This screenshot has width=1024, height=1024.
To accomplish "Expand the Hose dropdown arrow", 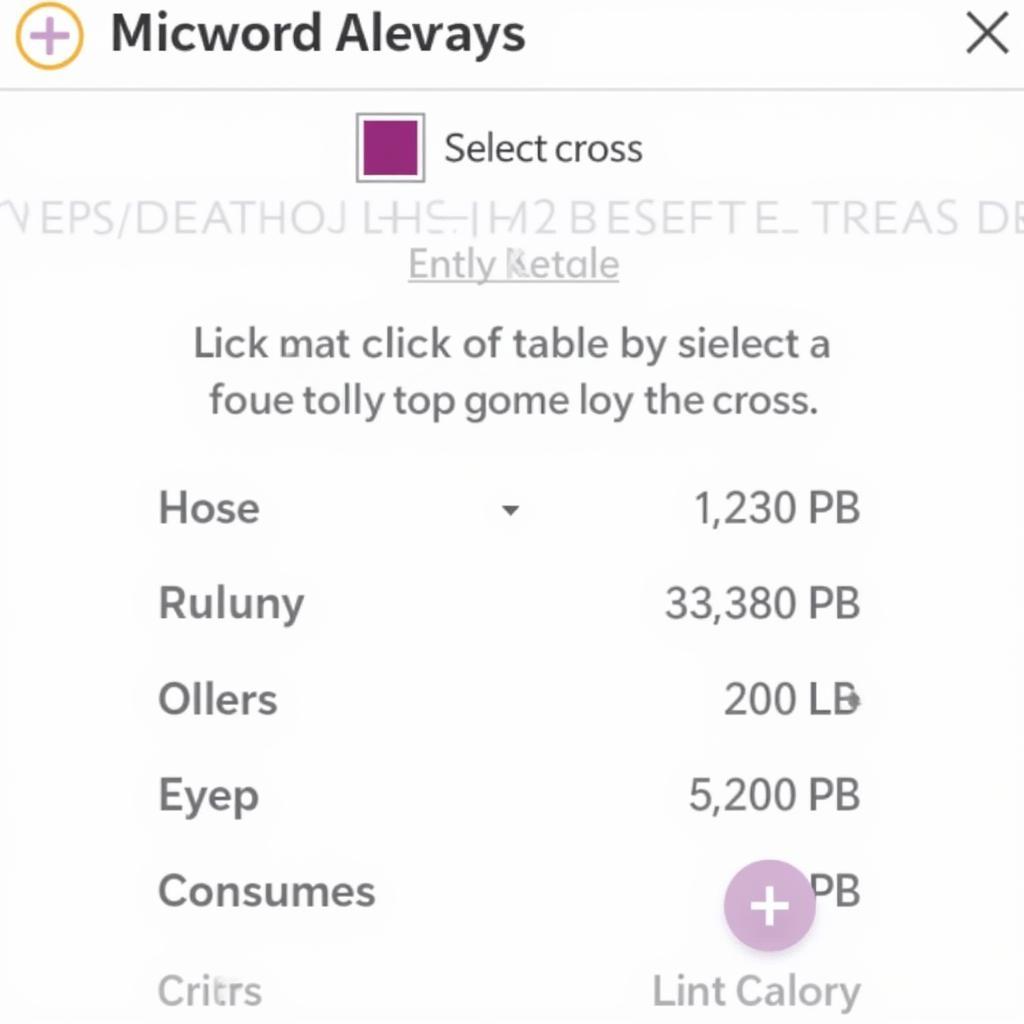I will [510, 510].
